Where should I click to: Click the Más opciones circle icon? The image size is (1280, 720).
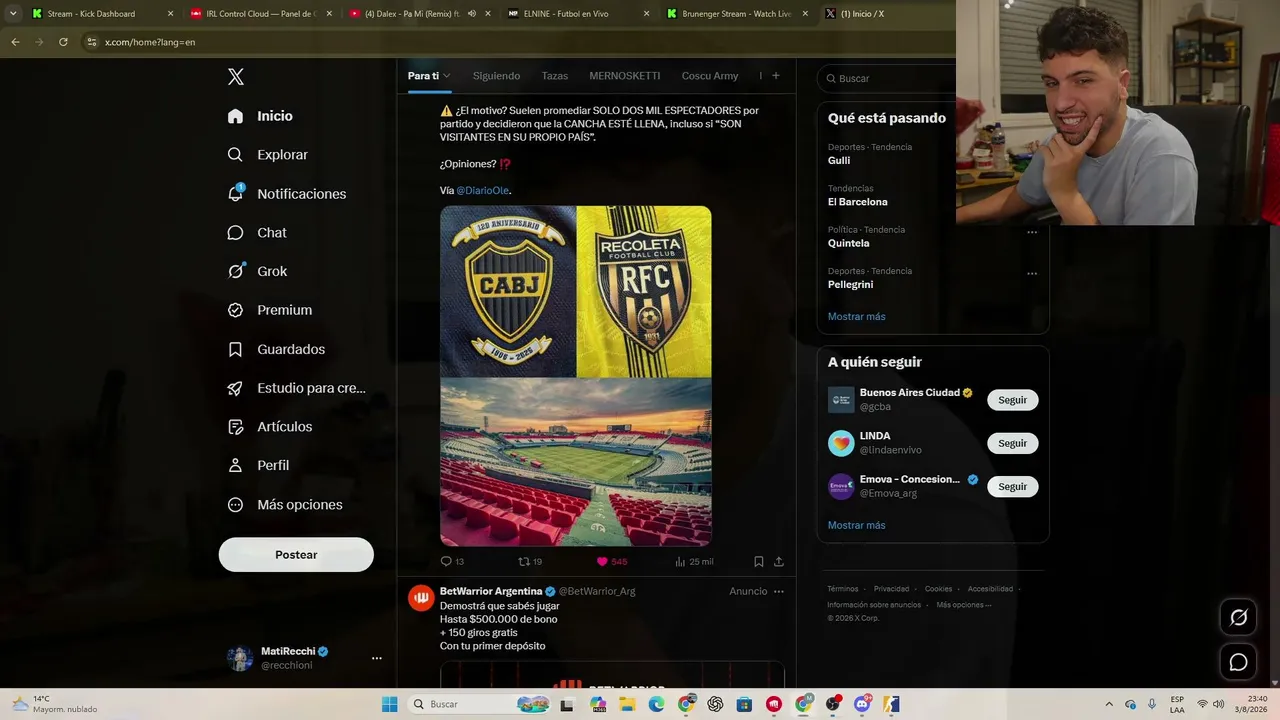coord(235,505)
